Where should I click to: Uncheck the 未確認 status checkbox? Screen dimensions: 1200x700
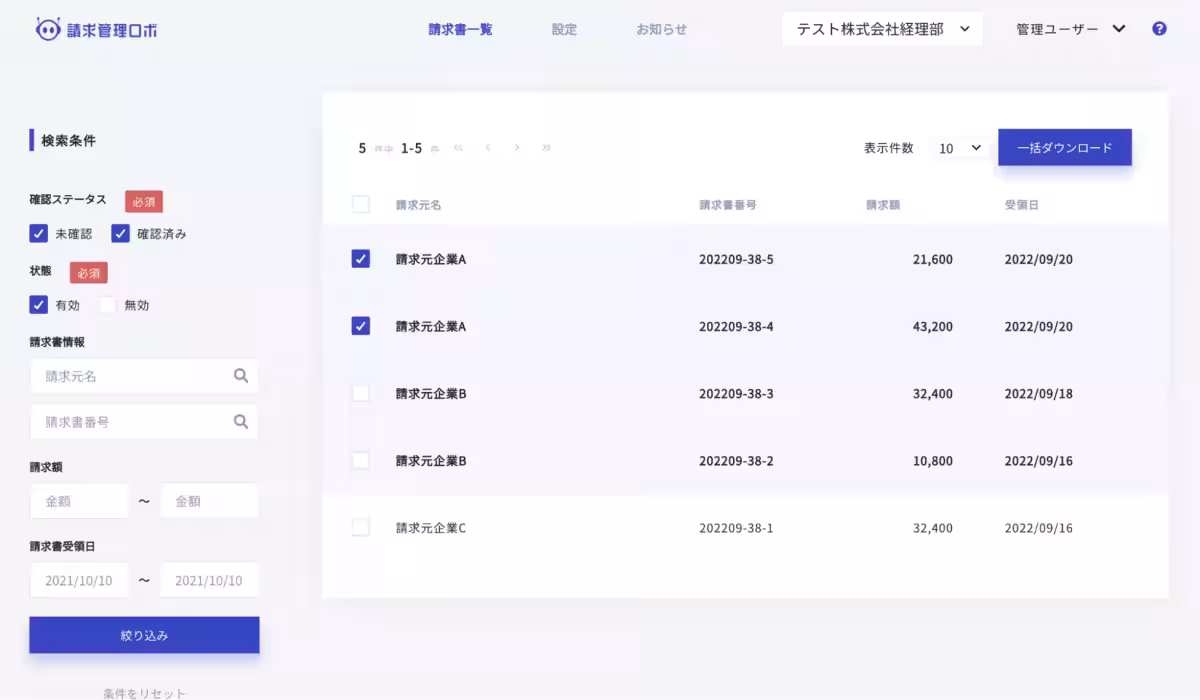tap(38, 233)
